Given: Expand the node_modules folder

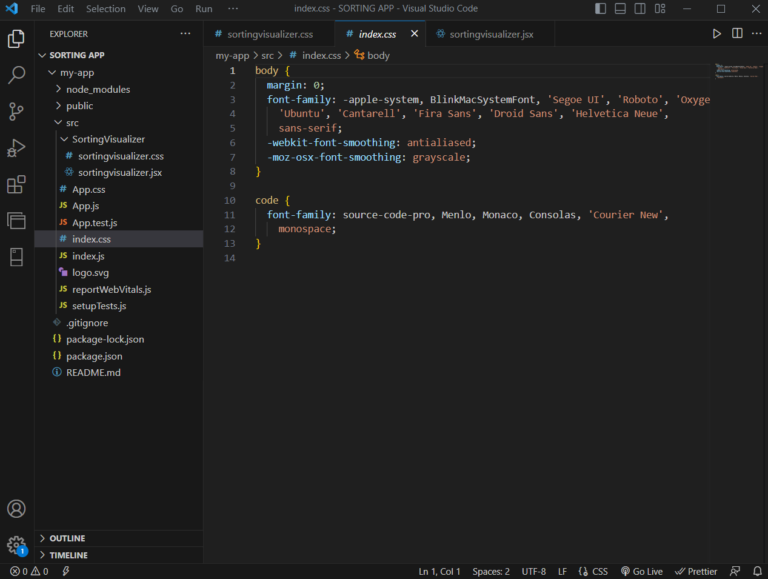Looking at the screenshot, I should 97,89.
